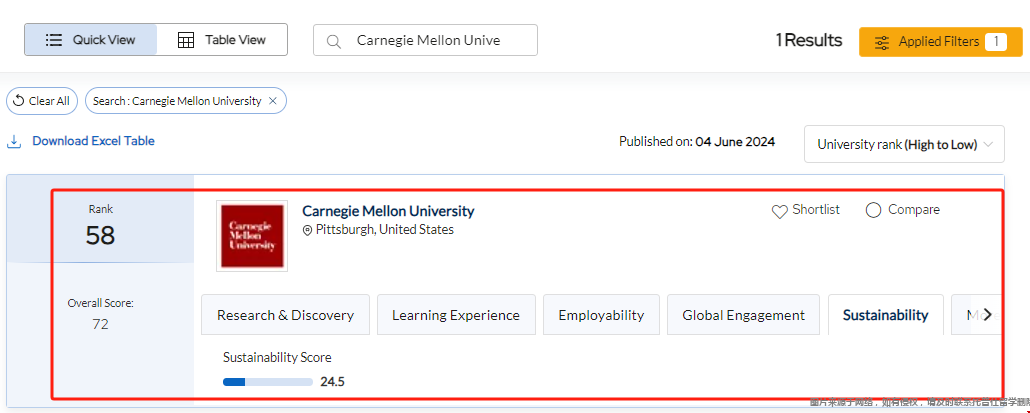Viewport: 1030px width, 413px height.
Task: Switch to Quick View layout
Action: click(x=91, y=39)
